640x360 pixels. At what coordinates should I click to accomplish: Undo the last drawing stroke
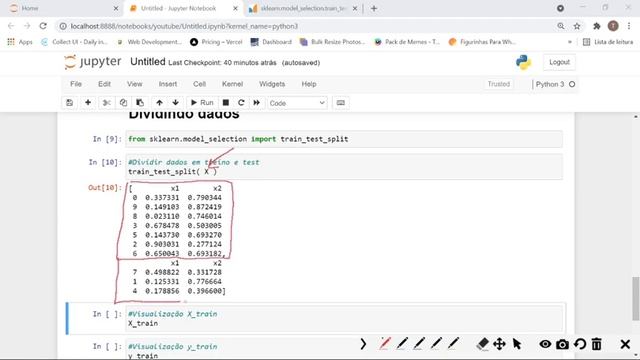[580, 344]
